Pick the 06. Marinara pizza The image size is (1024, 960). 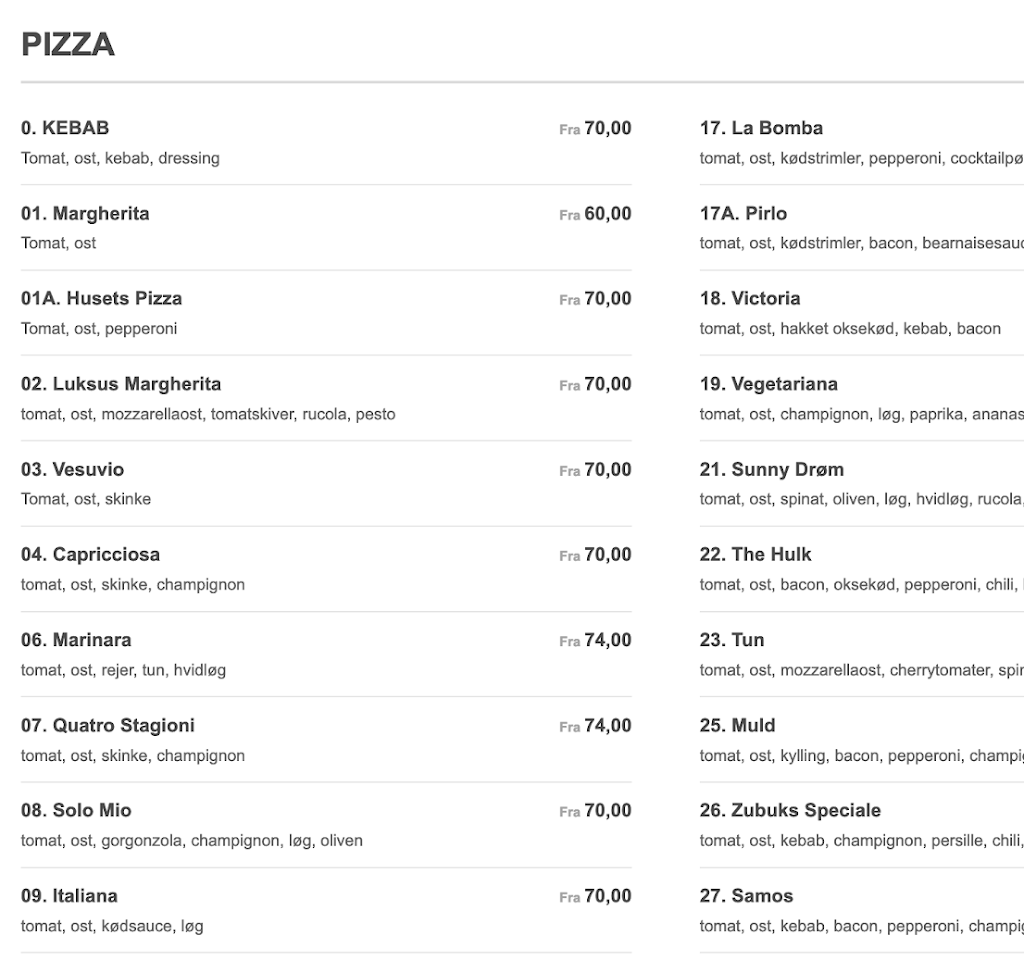(x=76, y=640)
